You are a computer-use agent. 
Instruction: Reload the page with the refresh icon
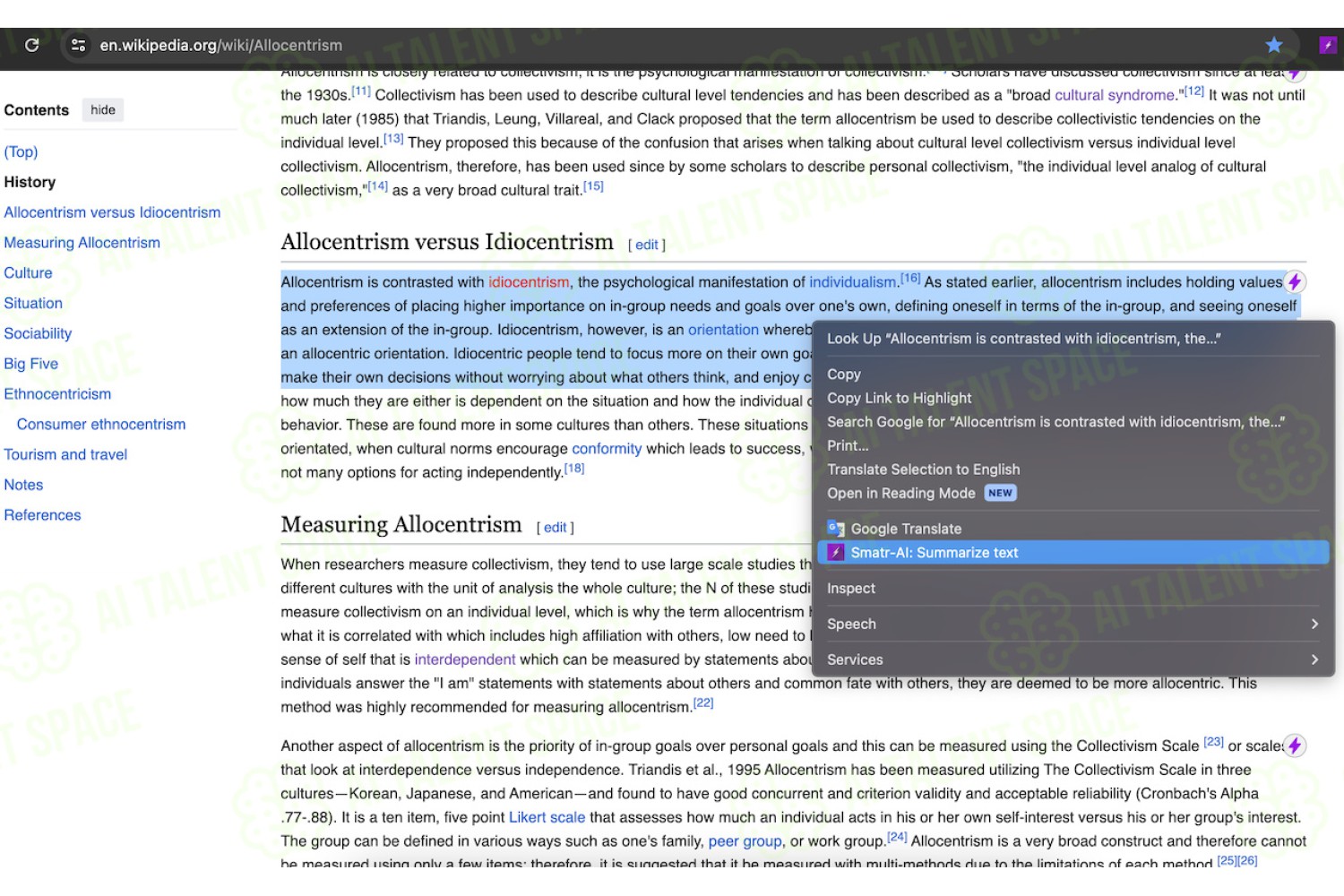(x=32, y=45)
